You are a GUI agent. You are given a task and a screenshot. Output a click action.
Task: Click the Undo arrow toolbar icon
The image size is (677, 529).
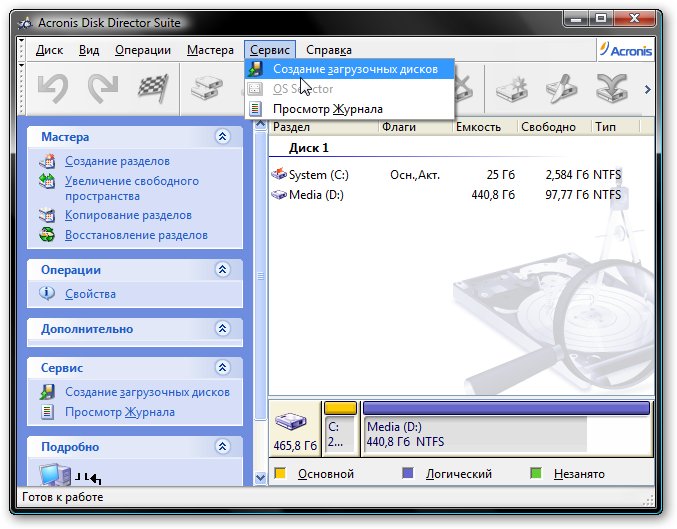point(53,89)
